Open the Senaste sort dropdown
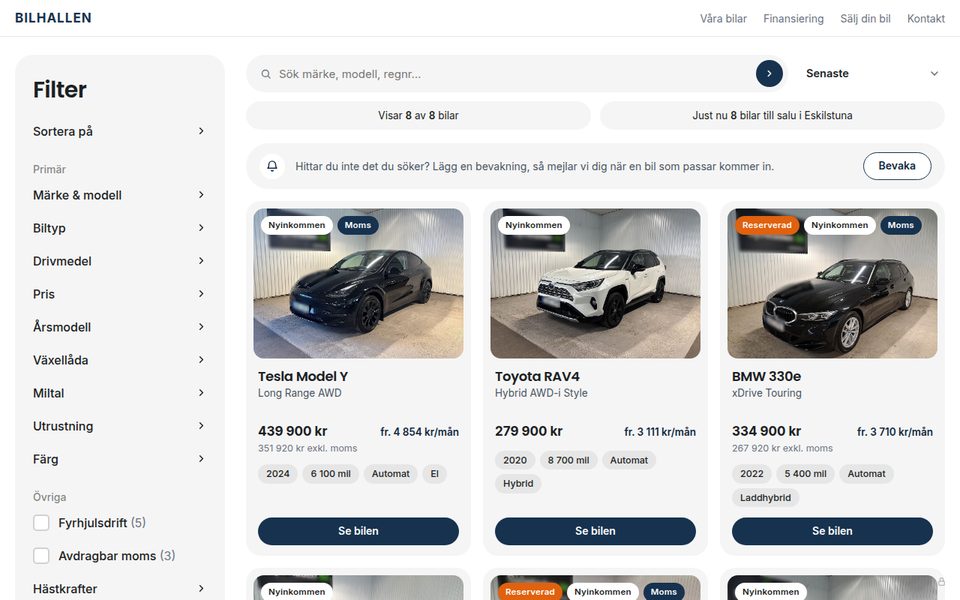 click(x=871, y=73)
